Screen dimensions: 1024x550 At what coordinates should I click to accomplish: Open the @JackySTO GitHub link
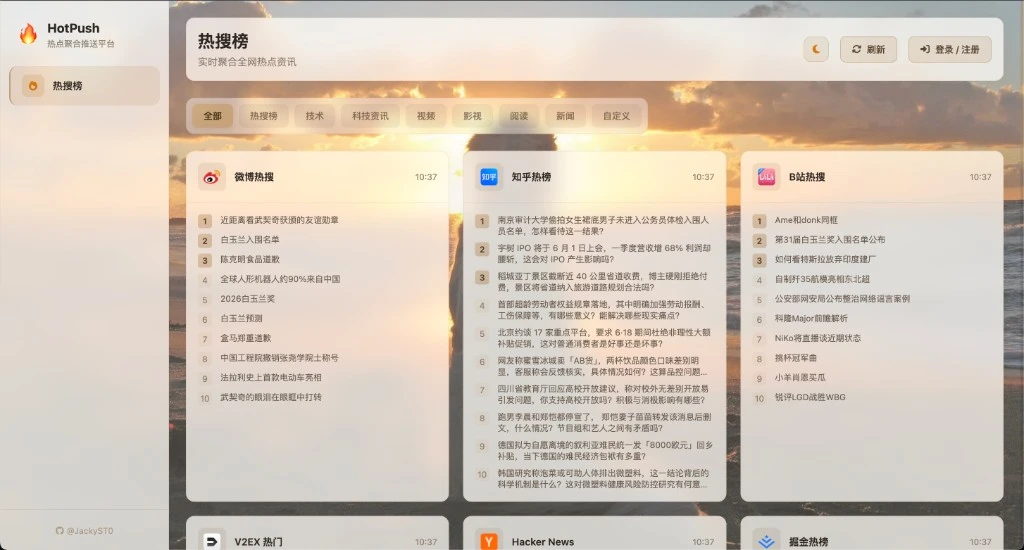pyautogui.click(x=84, y=531)
